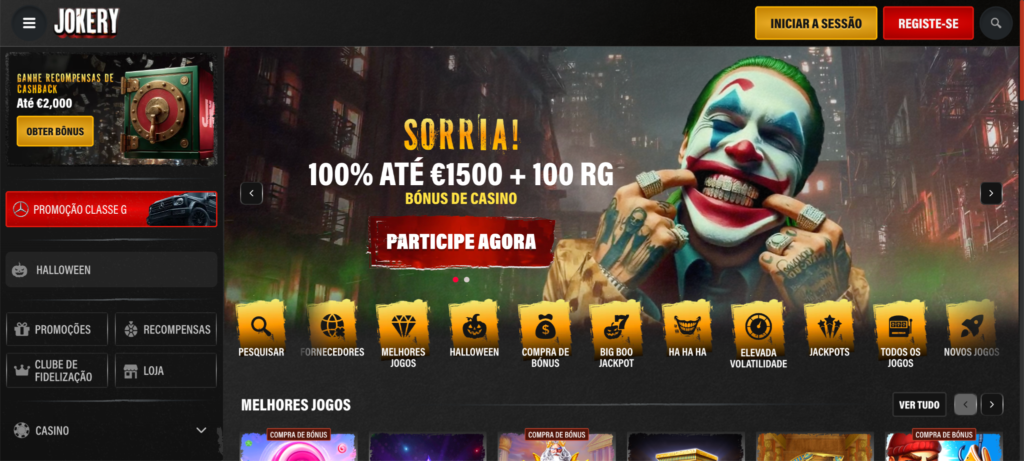
Task: Open the Jackpots fireworks icon
Action: 829,324
